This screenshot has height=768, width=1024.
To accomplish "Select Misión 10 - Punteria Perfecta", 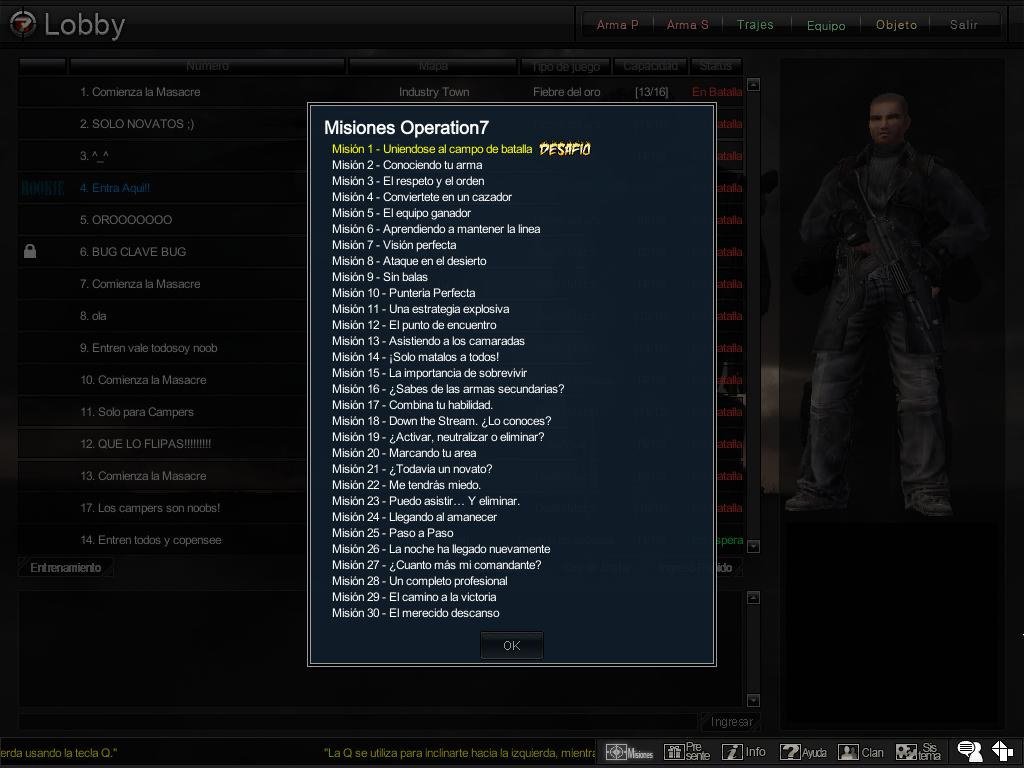I will coord(404,293).
